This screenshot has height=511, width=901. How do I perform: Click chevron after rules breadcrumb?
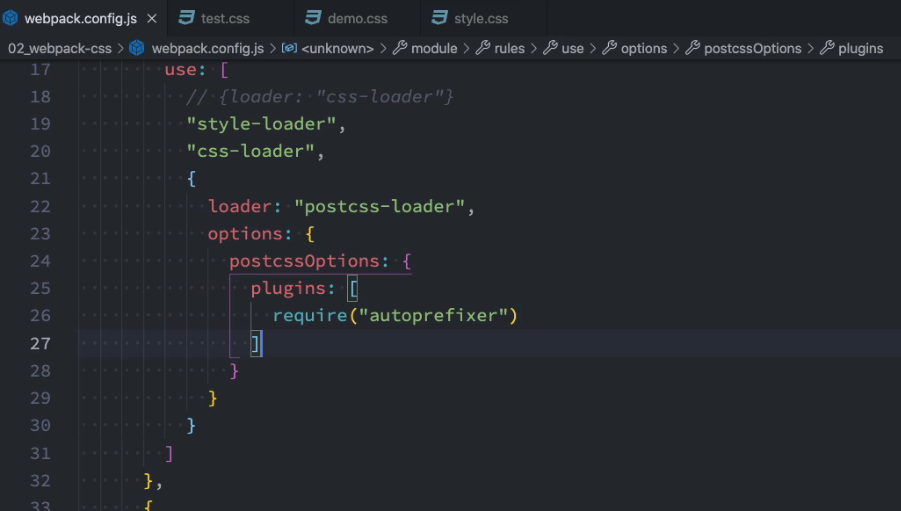[x=533, y=48]
